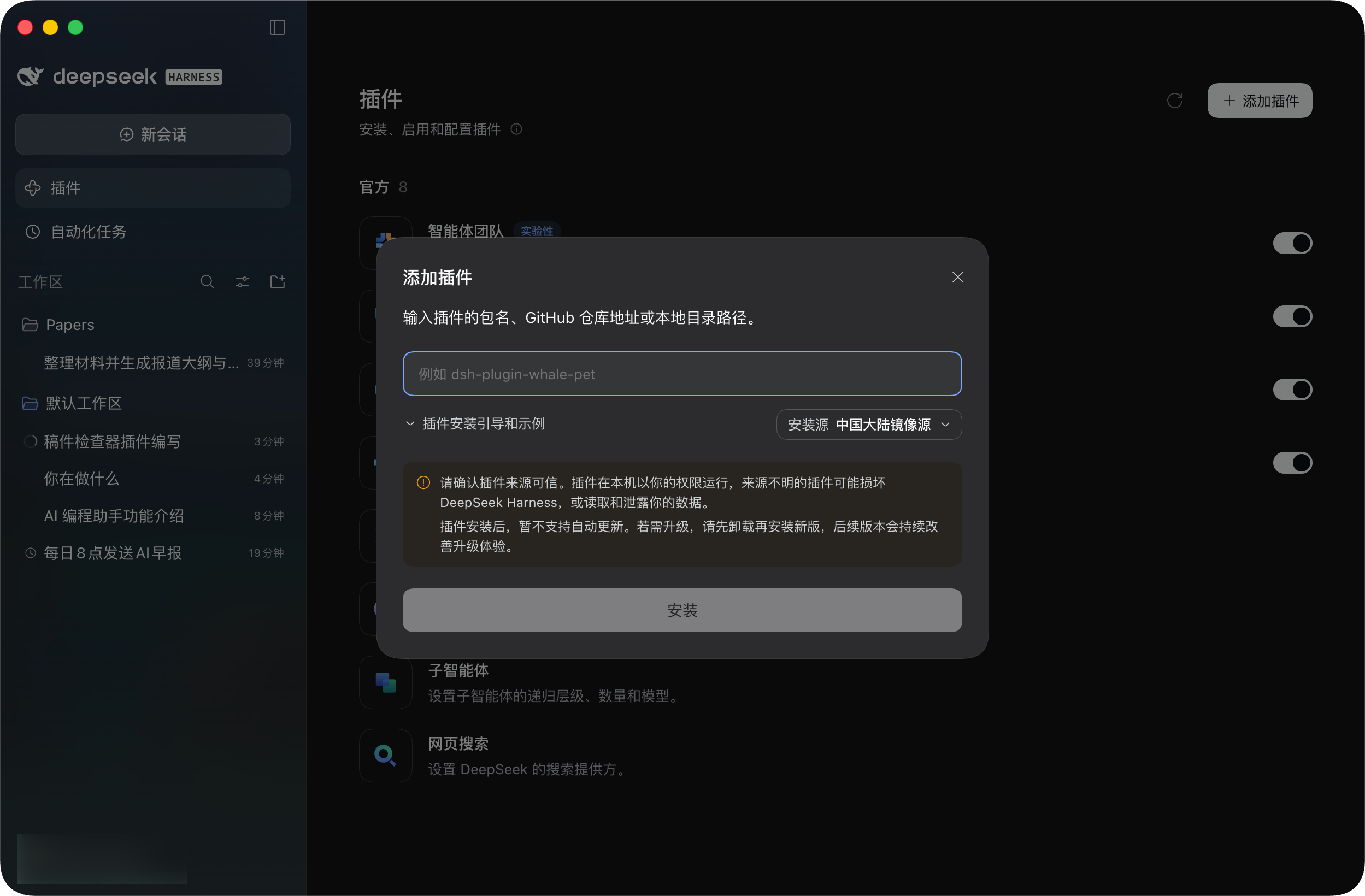This screenshot has width=1365, height=896.
Task: Click the 智能体团队 plugin title
Action: pos(466,231)
